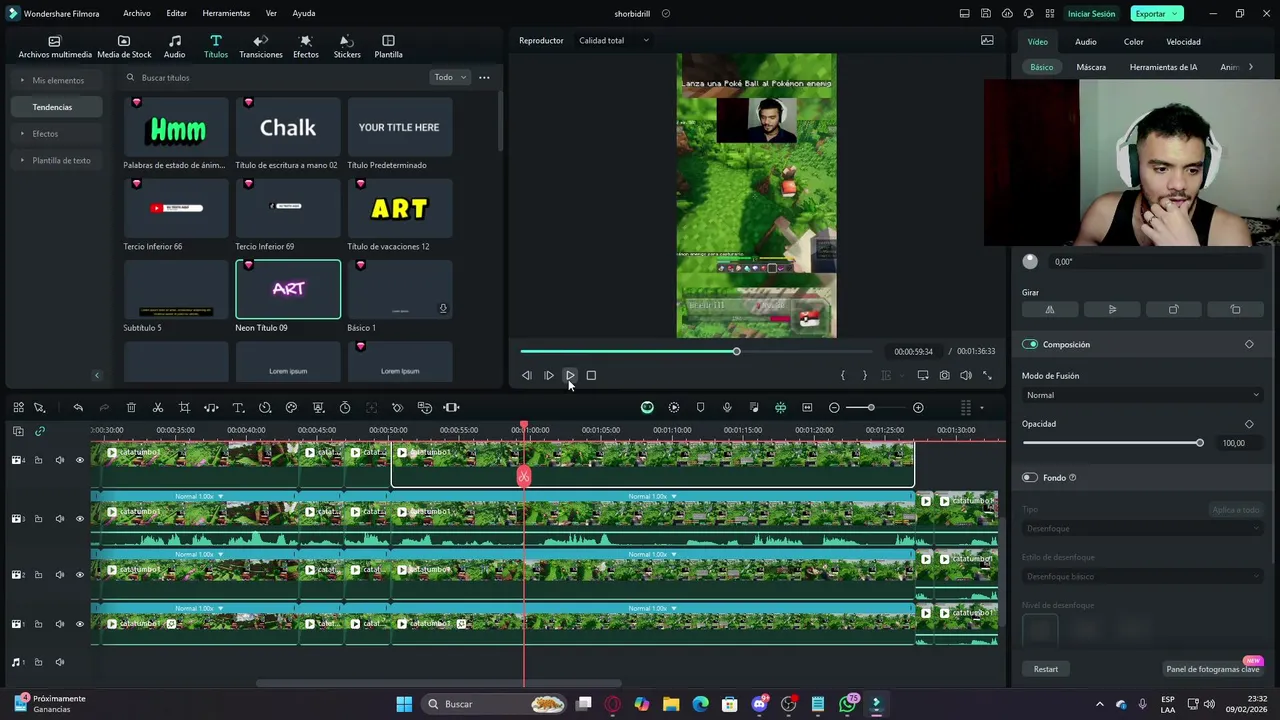
Task: Set mark-out point with right brace
Action: (x=865, y=375)
